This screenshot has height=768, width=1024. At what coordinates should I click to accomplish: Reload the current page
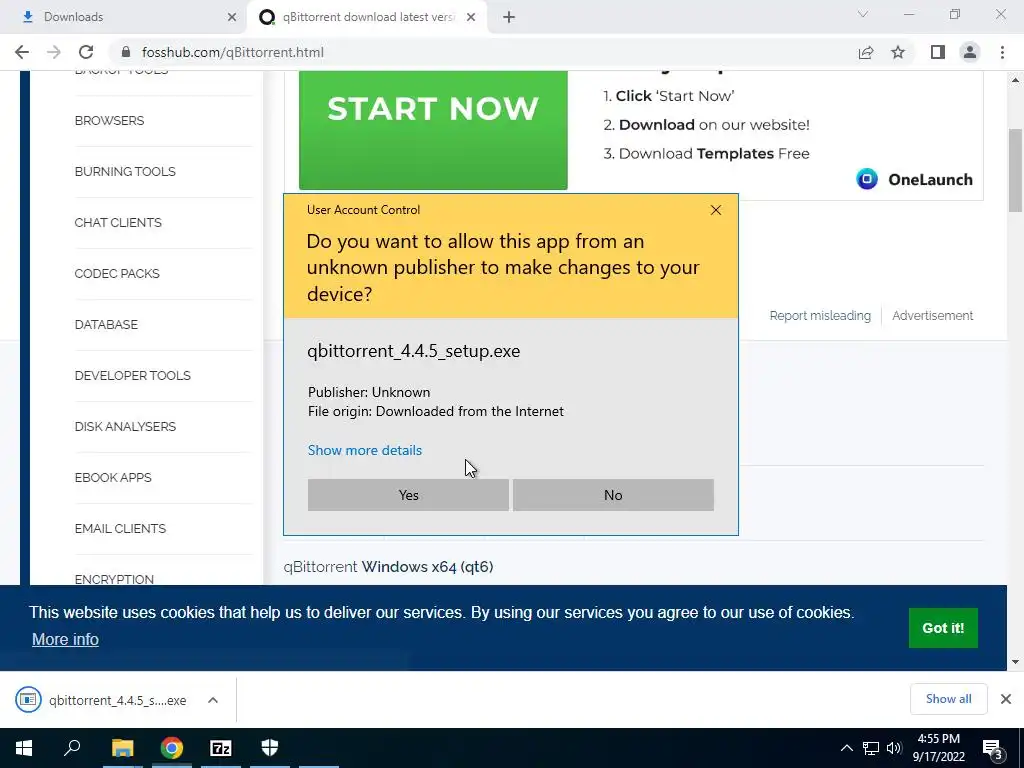click(86, 52)
